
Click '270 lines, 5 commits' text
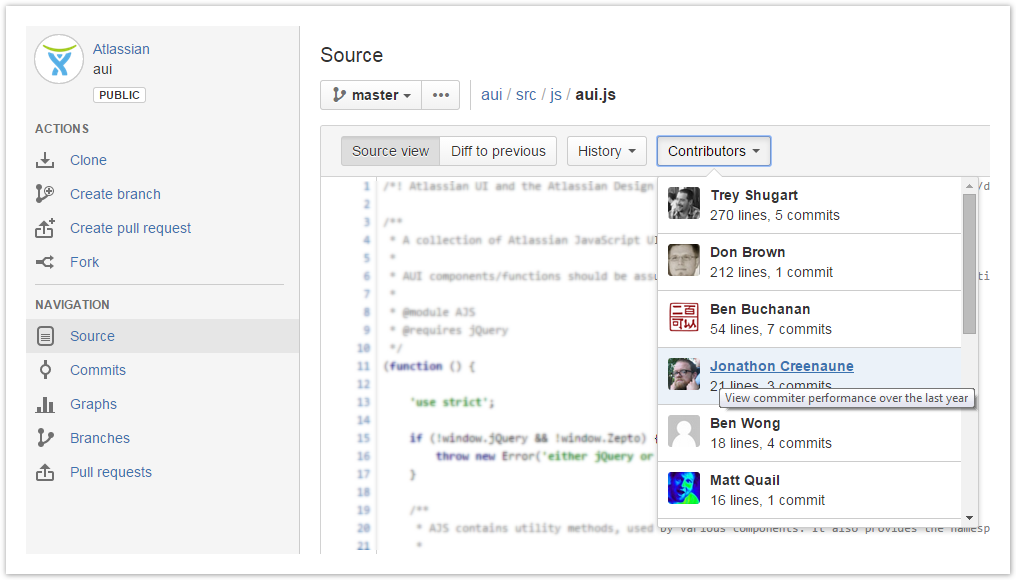pos(774,215)
